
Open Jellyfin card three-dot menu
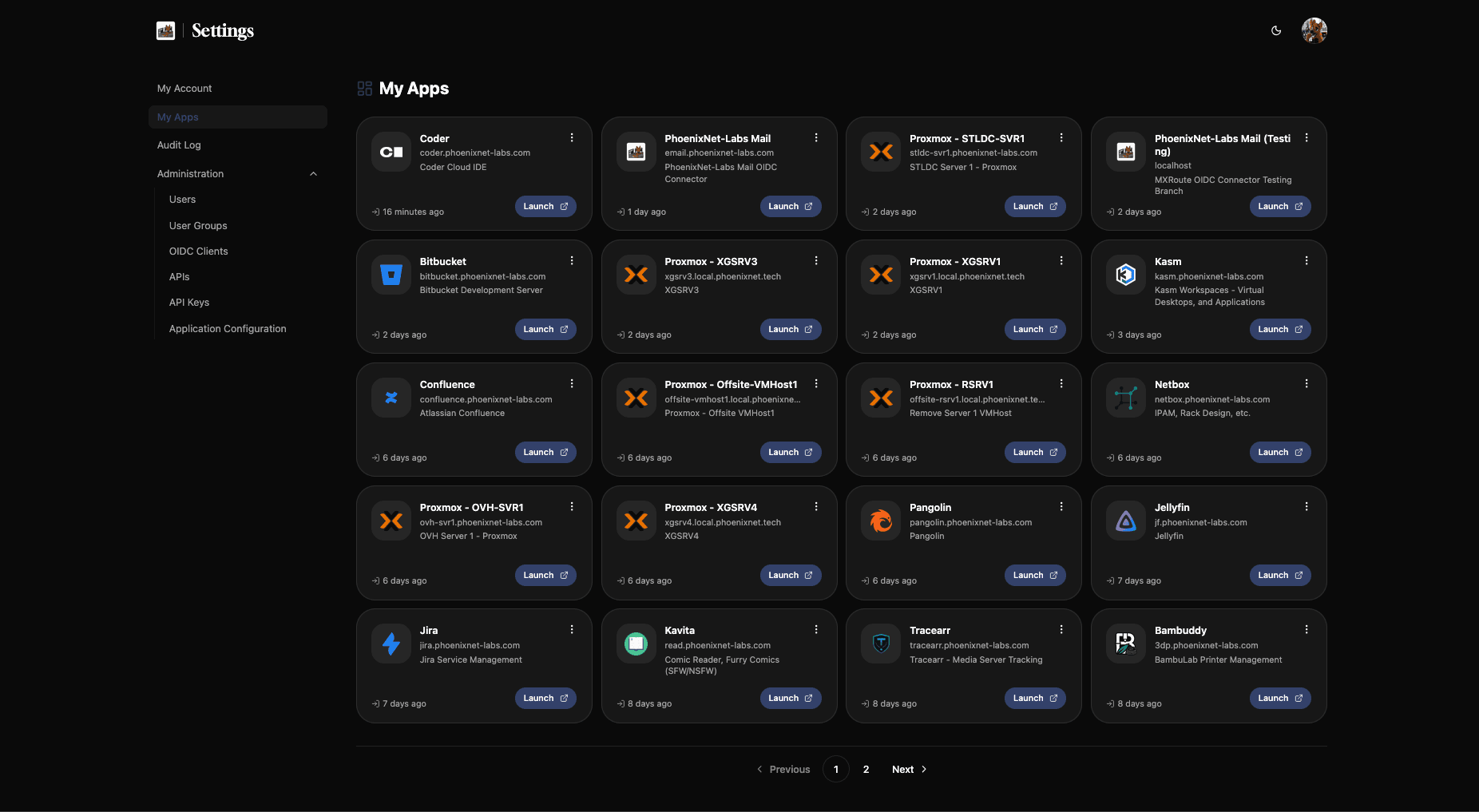1307,506
